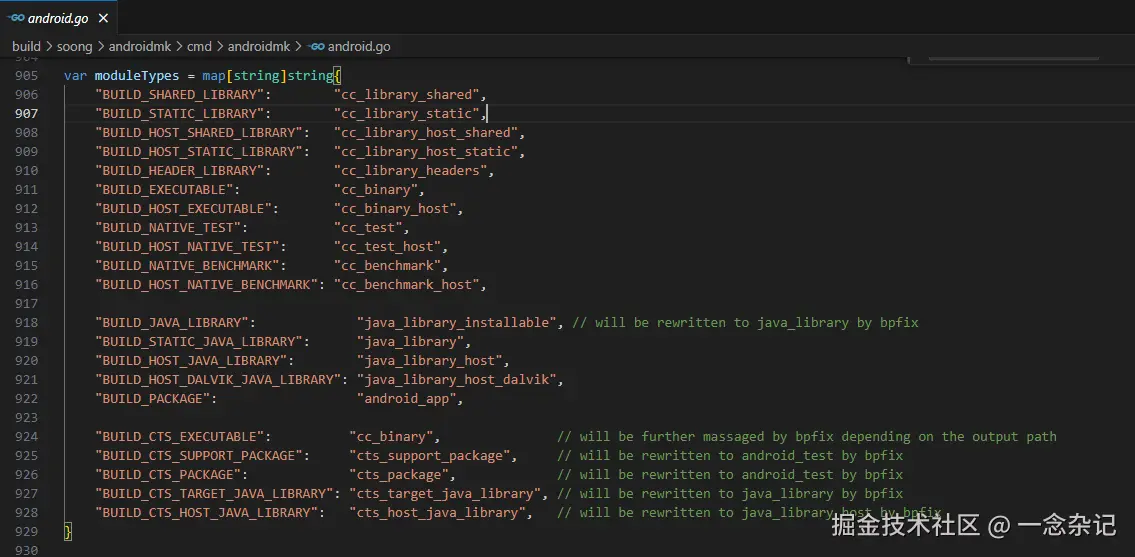This screenshot has width=1135, height=557.
Task: Select line number 917 in the gutter
Action: (27, 304)
